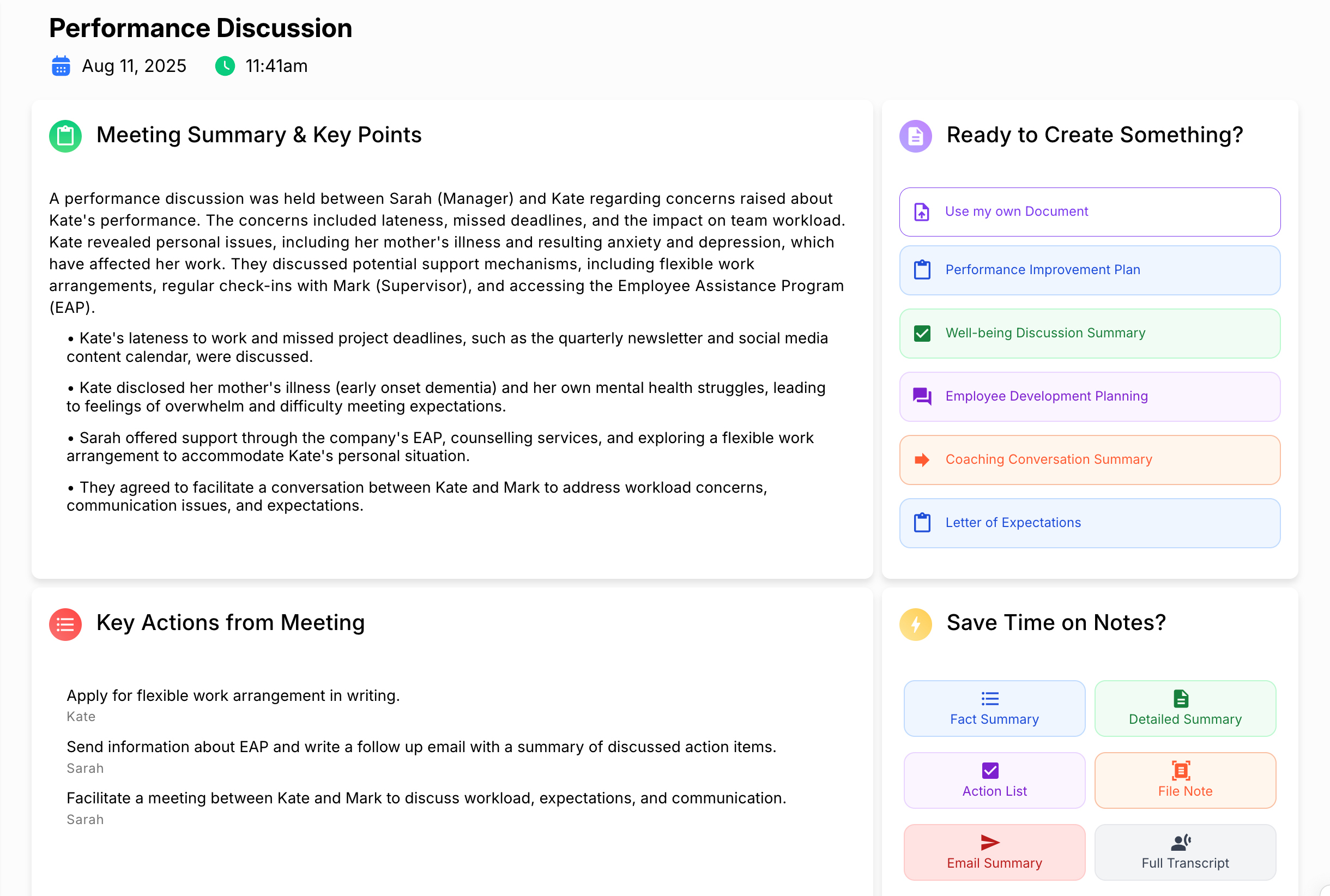
Task: Open Use my own Document option
Action: (x=1089, y=212)
